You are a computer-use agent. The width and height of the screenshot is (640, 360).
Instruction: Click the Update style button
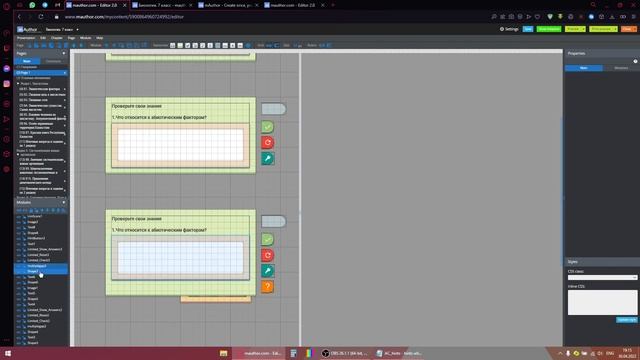click(626, 320)
